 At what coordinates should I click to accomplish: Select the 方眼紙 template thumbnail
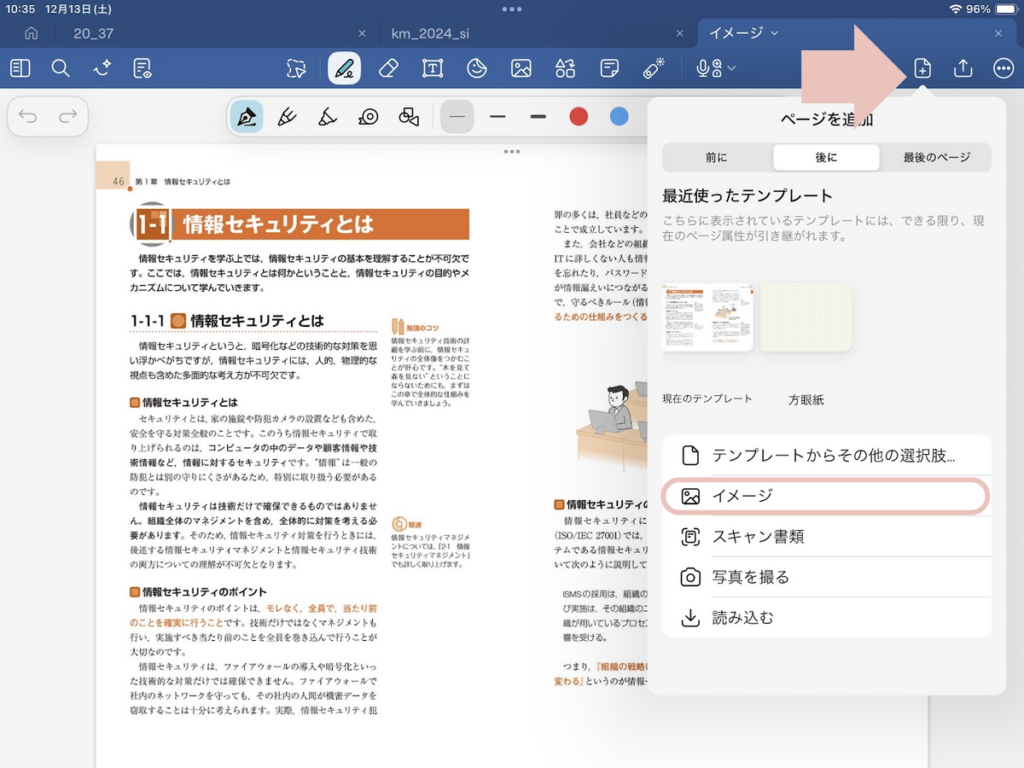pyautogui.click(x=806, y=317)
